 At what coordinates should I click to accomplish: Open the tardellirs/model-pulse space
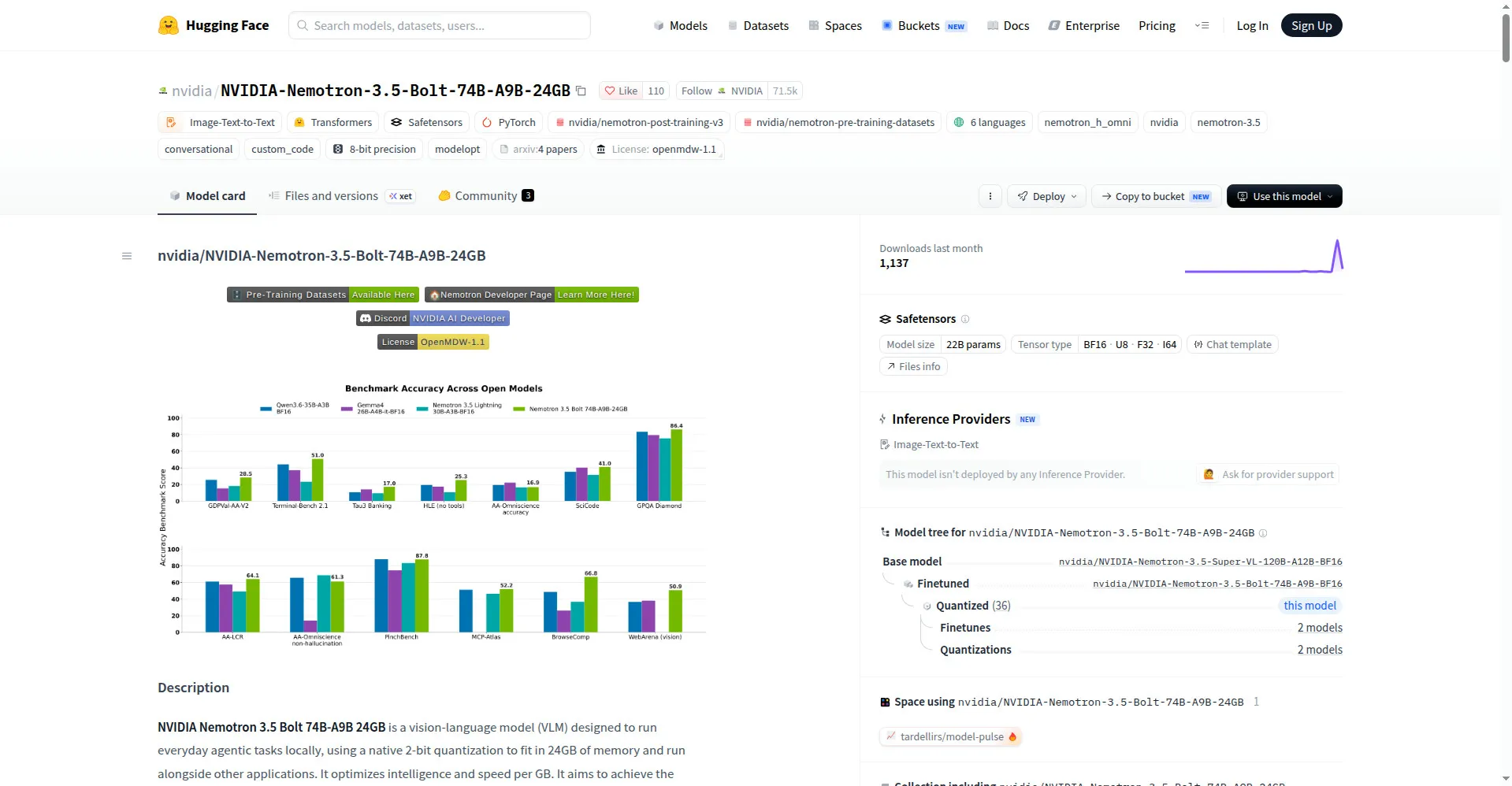coord(950,736)
